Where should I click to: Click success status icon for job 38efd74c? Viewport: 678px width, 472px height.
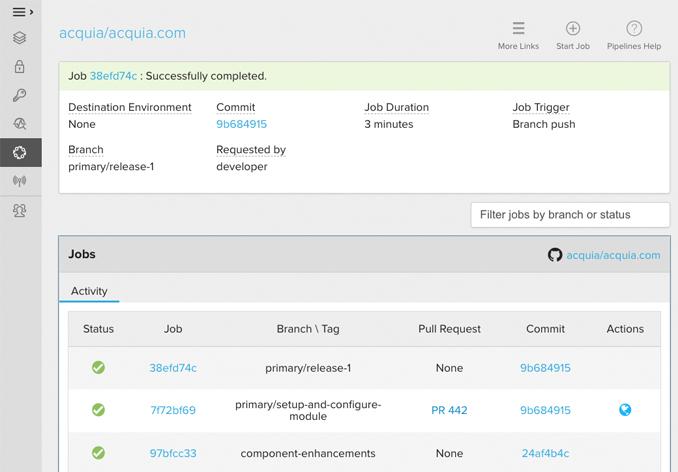(x=98, y=368)
